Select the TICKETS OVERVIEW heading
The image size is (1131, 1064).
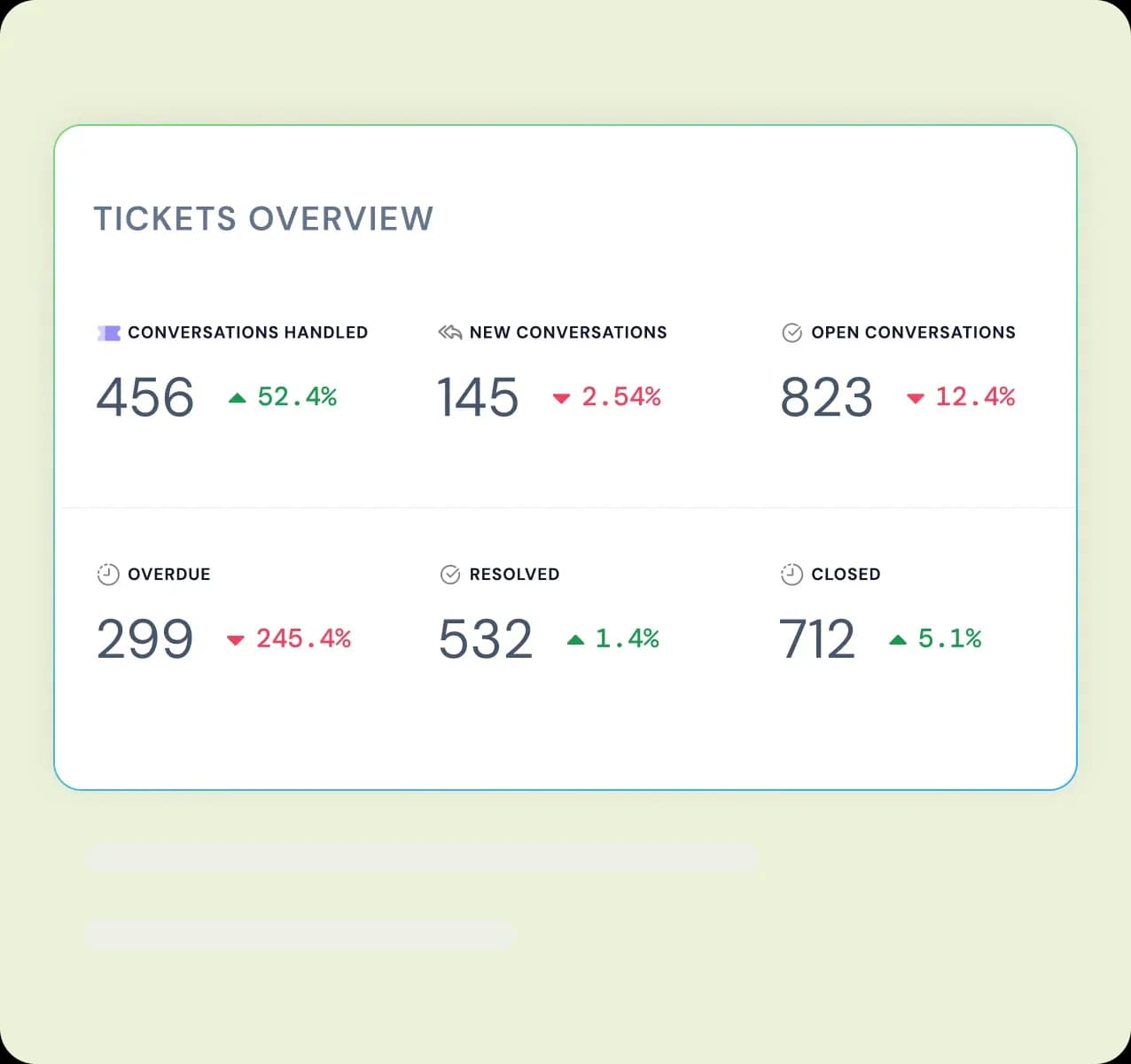pos(263,218)
